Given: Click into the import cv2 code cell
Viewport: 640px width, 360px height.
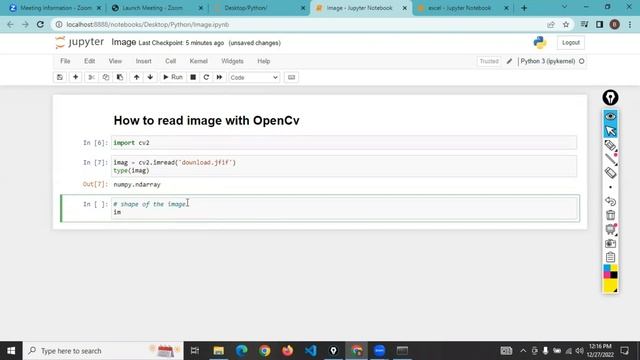Looking at the screenshot, I should coord(344,143).
